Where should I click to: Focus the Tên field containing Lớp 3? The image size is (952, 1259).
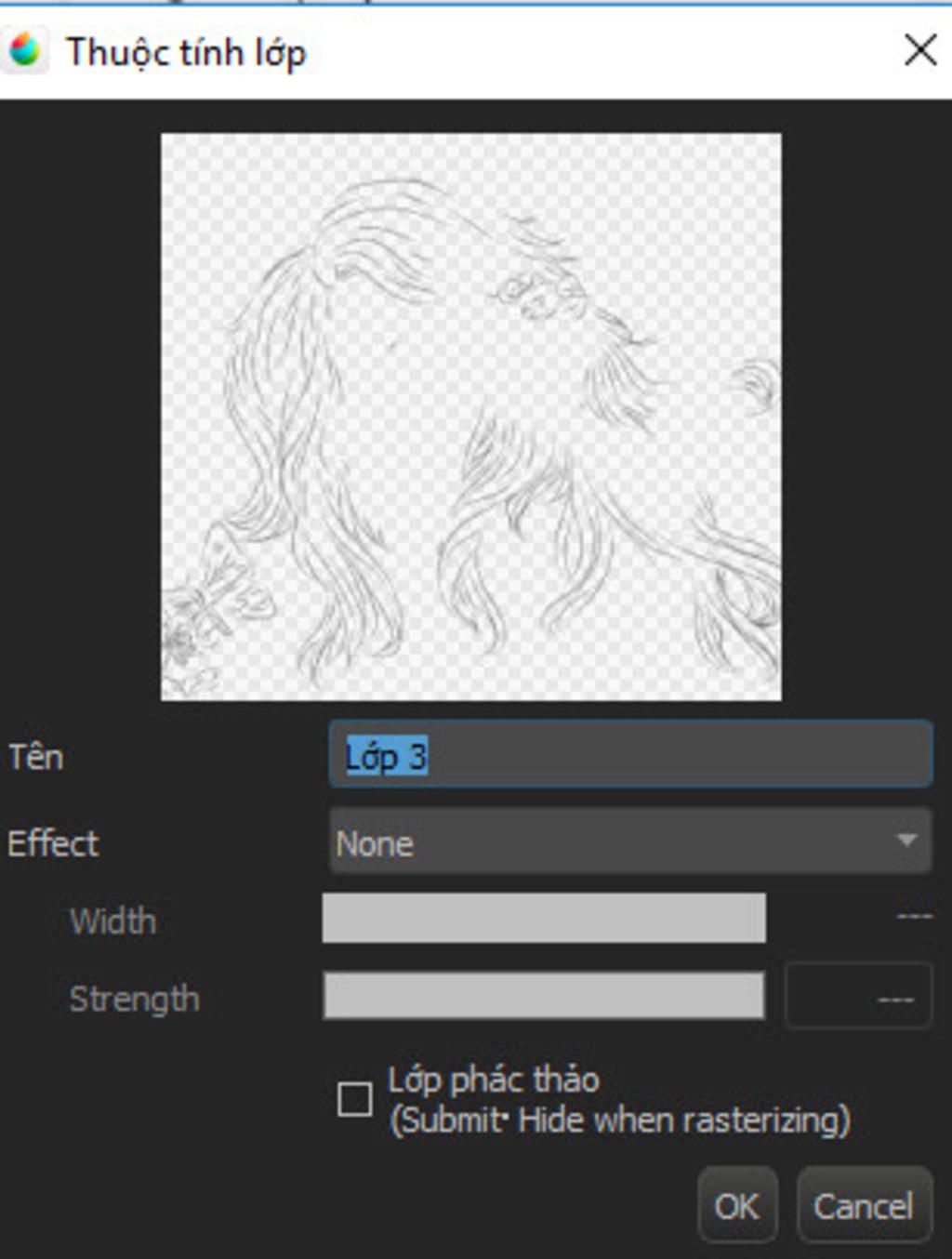click(x=630, y=755)
